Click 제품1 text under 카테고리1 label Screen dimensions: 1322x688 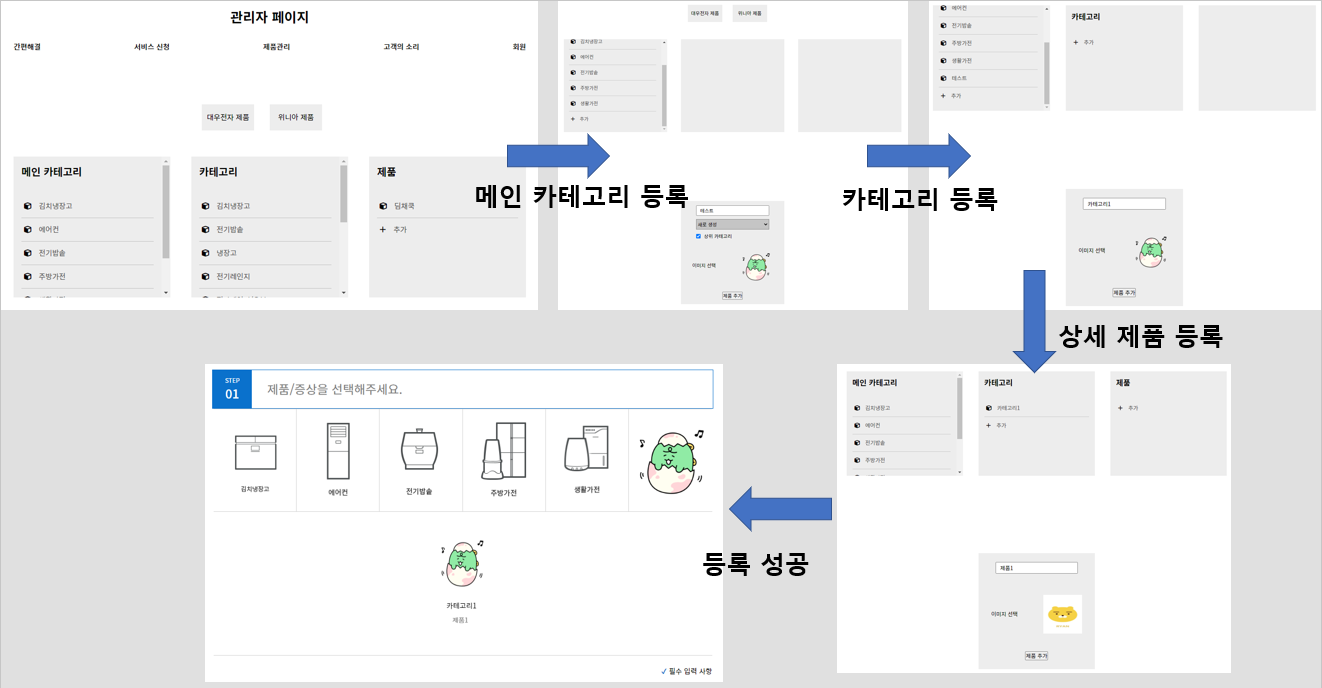(461, 620)
